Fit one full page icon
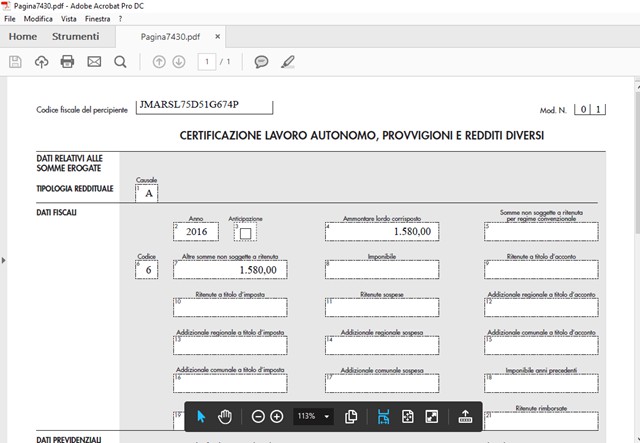The width and height of the screenshot is (640, 443). click(407, 417)
